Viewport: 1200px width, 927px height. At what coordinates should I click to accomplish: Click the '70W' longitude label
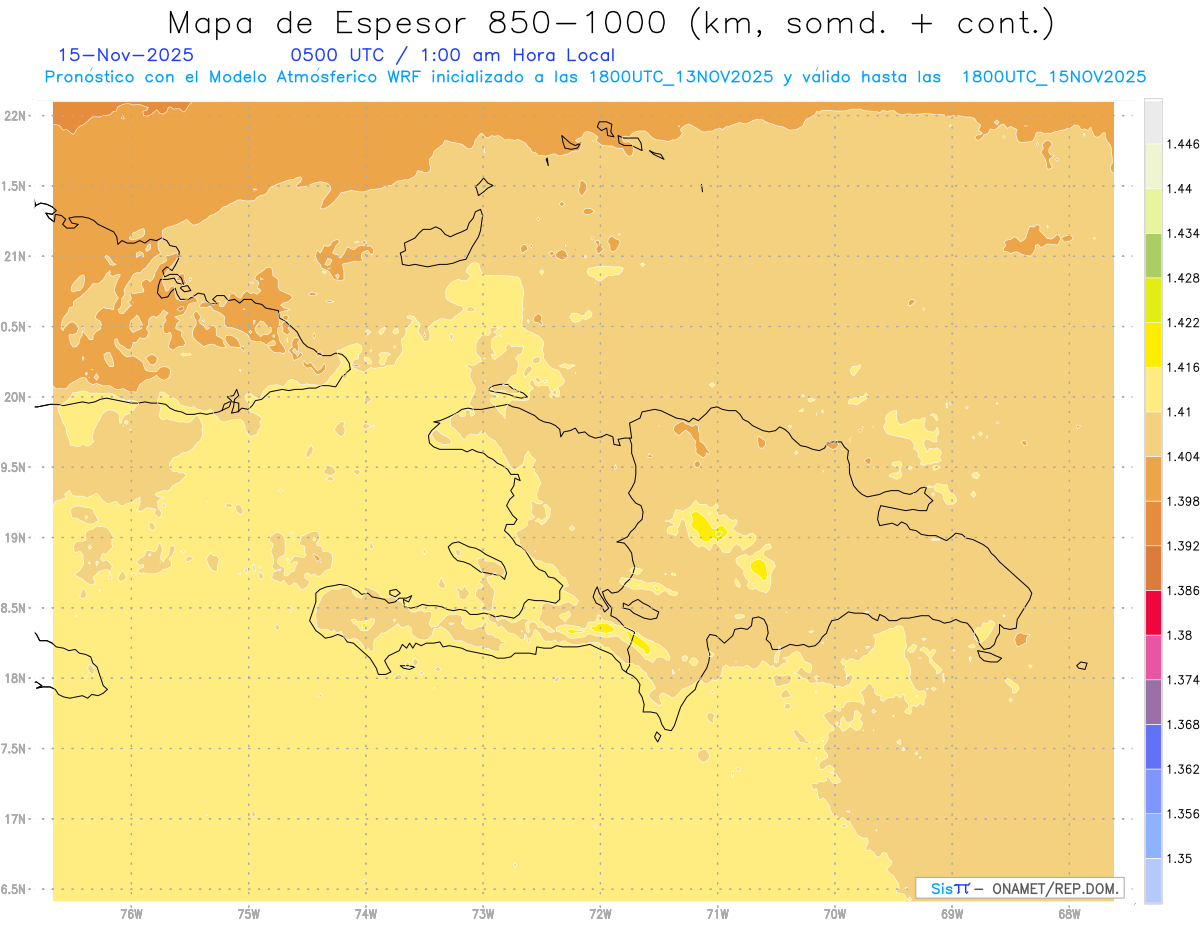pyautogui.click(x=835, y=914)
